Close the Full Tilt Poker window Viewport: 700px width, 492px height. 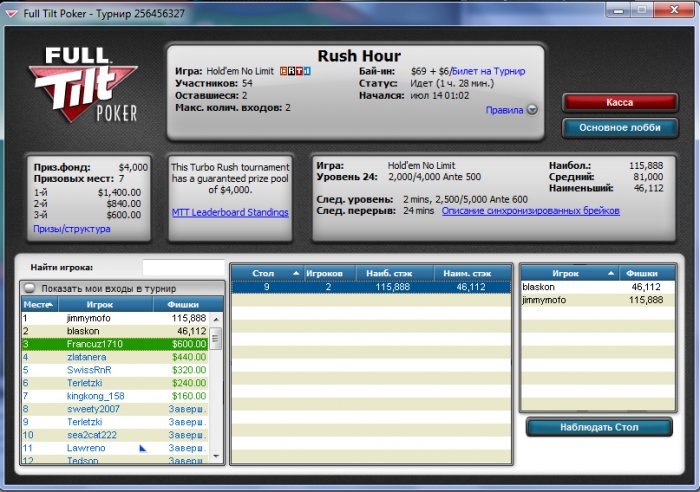675,10
